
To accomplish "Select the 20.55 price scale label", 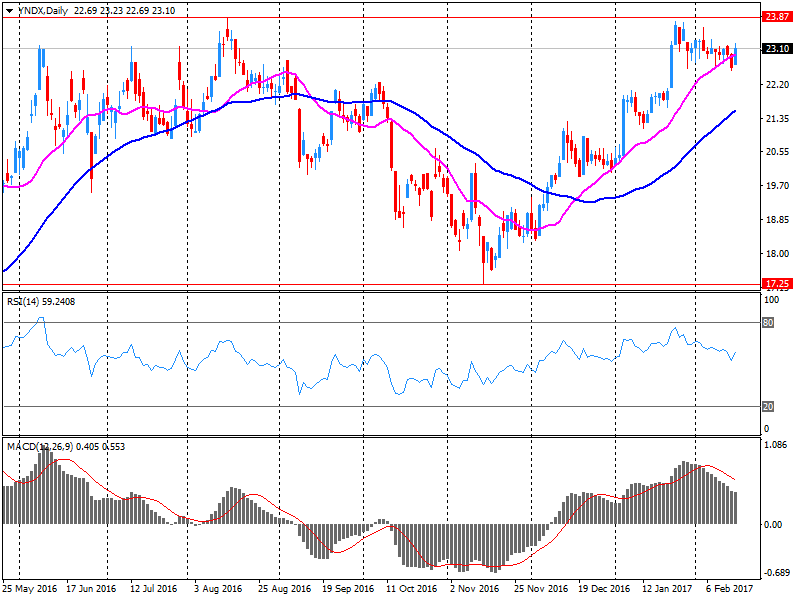I will [777, 152].
